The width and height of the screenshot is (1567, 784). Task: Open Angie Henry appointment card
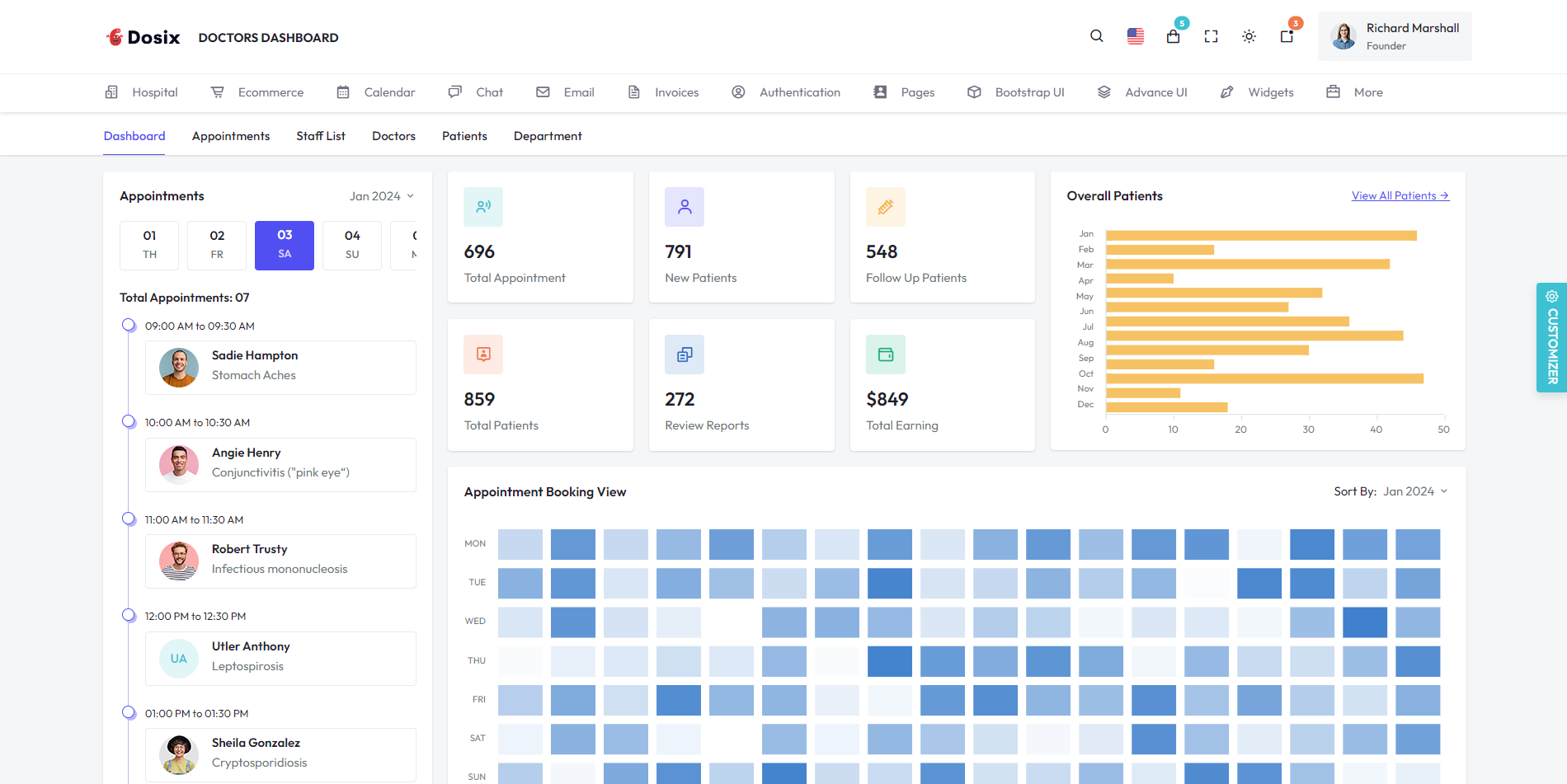pos(280,465)
